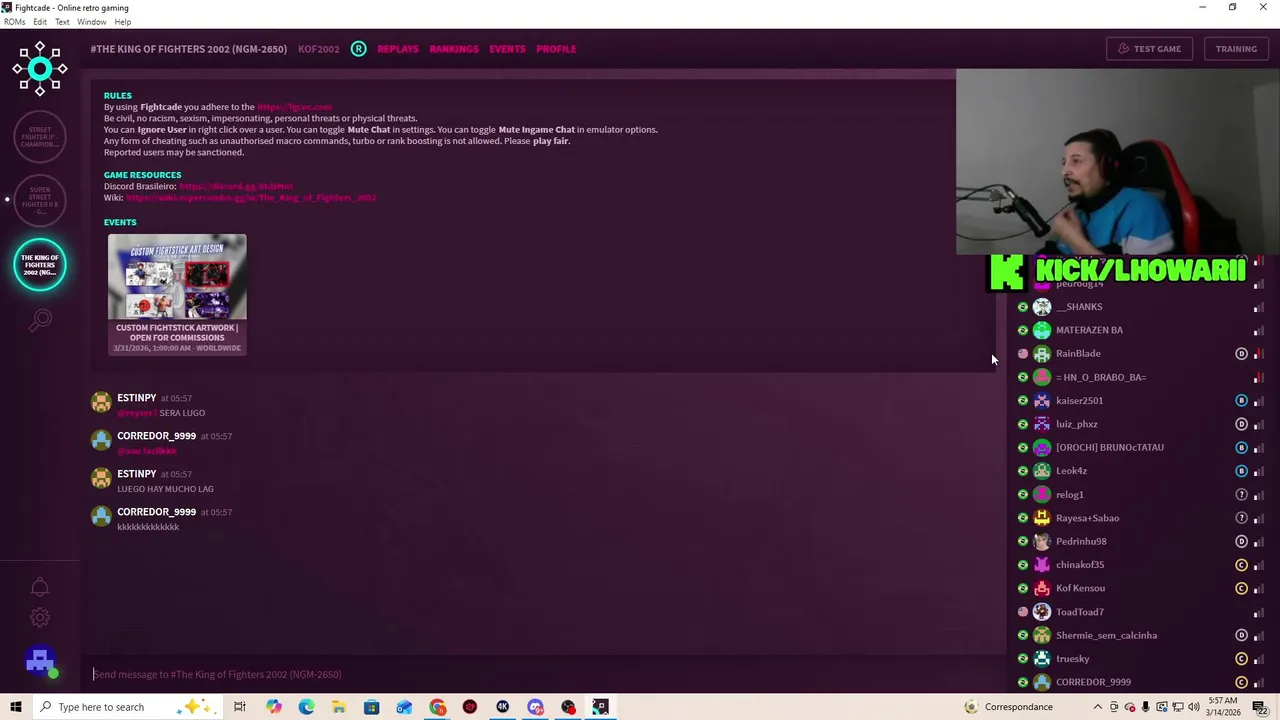
Task: Open Google Chrome from the taskbar
Action: [437, 707]
